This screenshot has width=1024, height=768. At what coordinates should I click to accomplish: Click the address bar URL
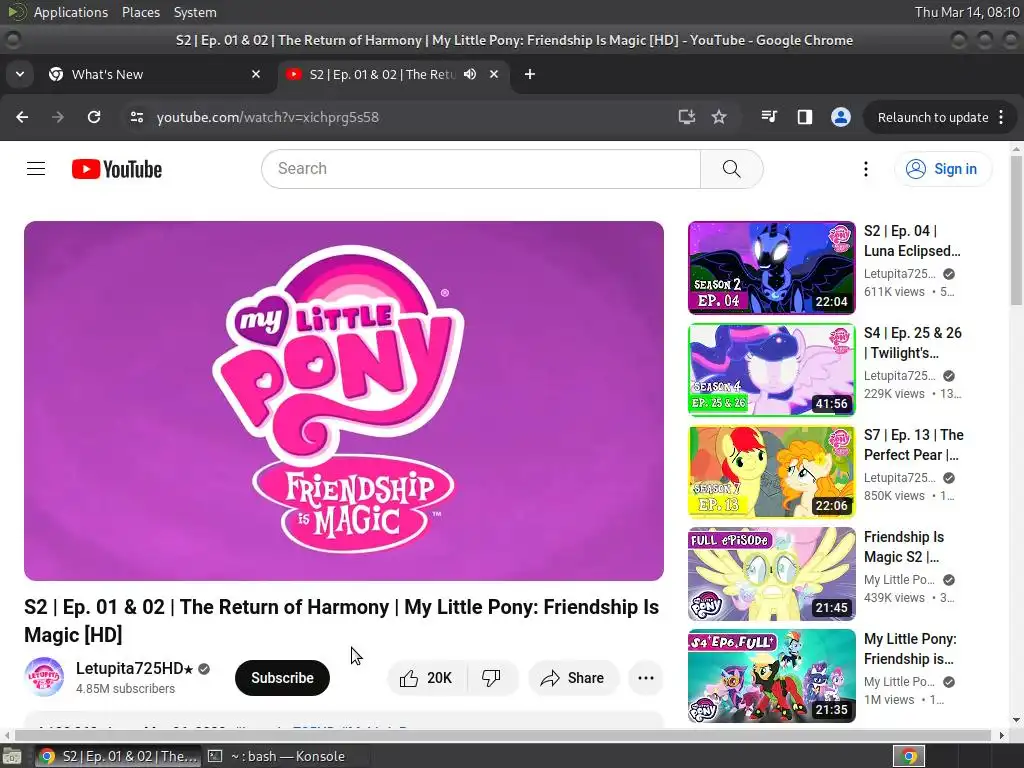(x=268, y=118)
